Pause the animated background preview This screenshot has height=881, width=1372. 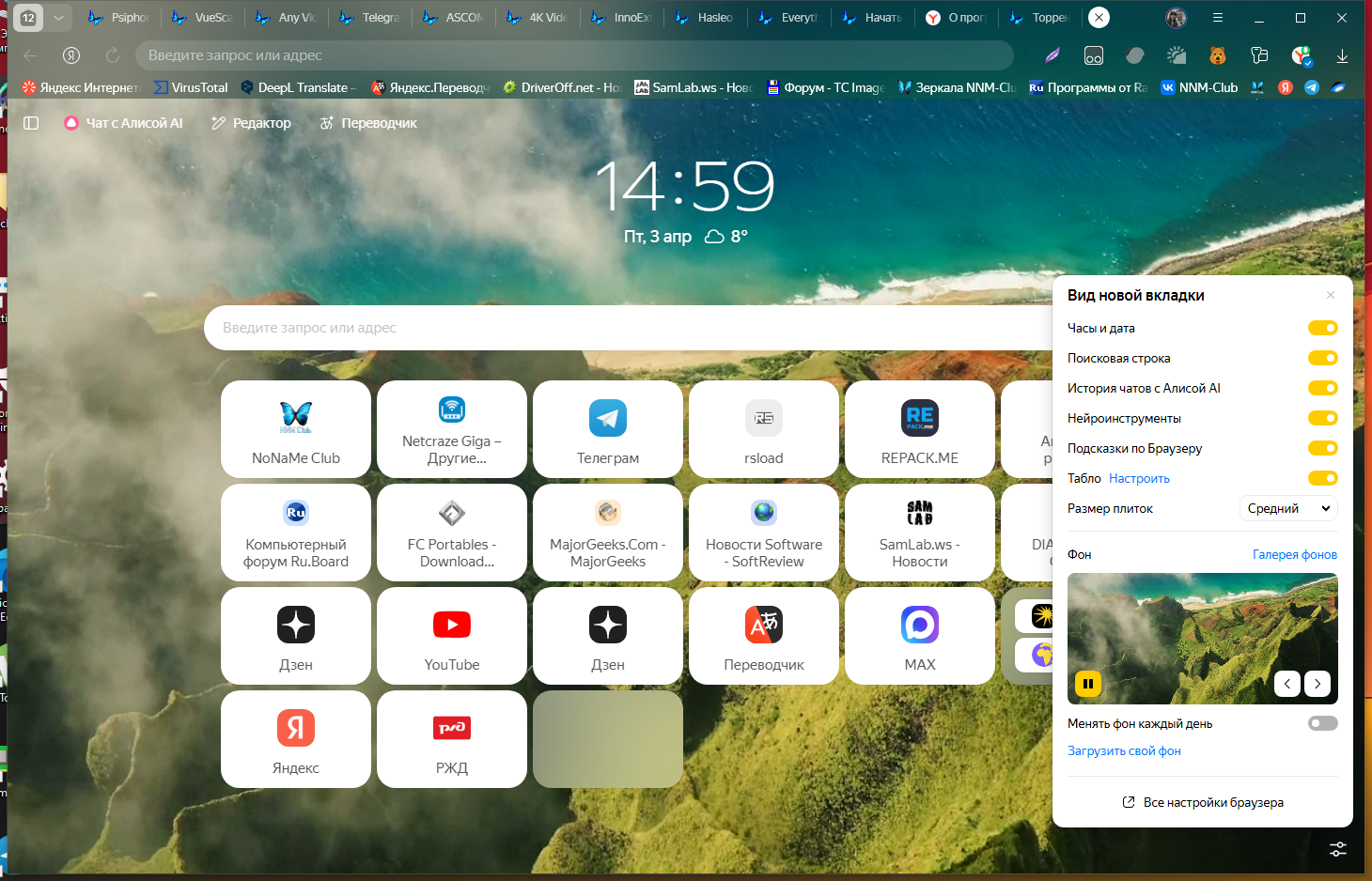pyautogui.click(x=1088, y=684)
